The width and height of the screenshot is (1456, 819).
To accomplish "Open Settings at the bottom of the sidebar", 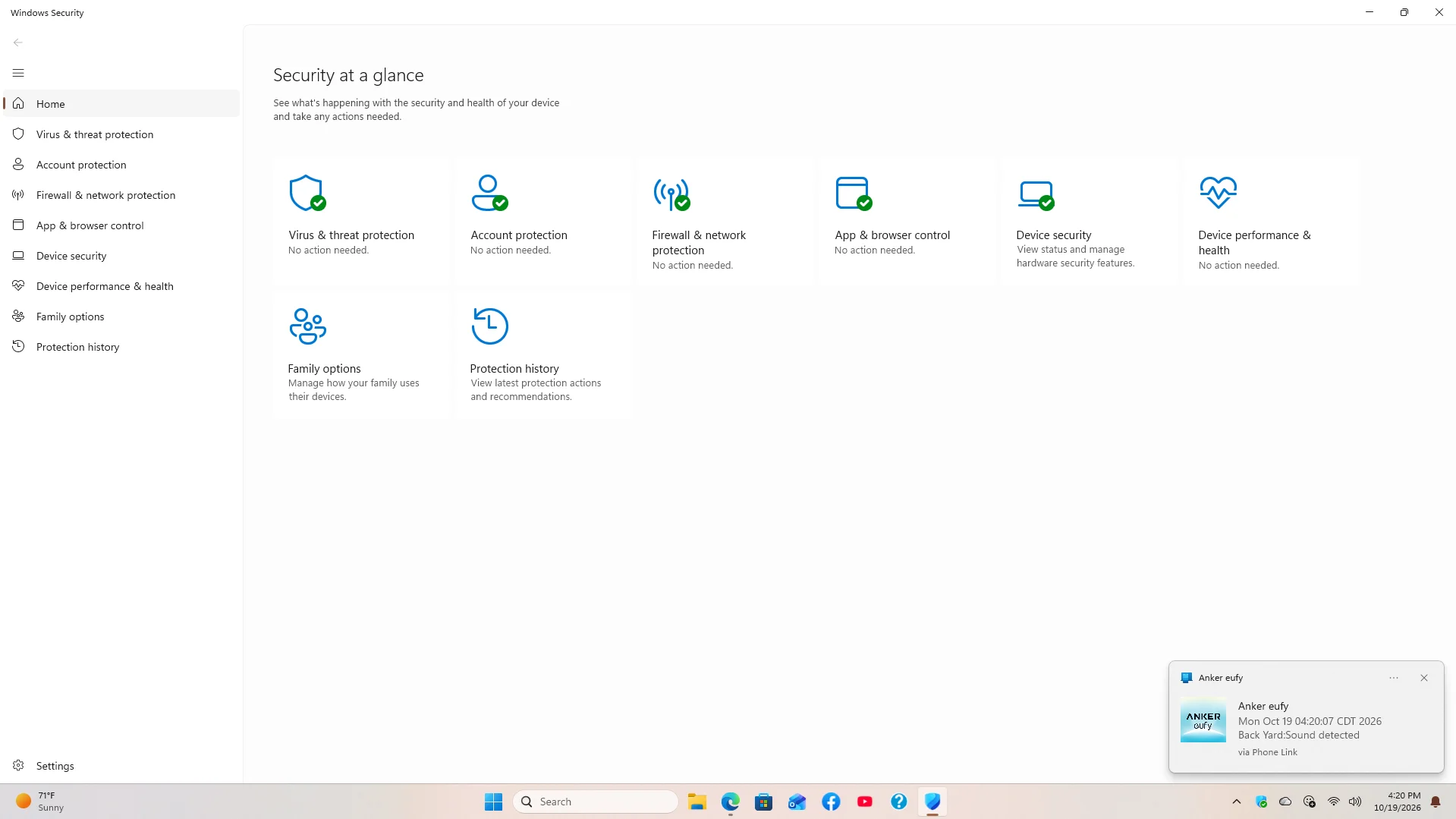I will (121, 766).
